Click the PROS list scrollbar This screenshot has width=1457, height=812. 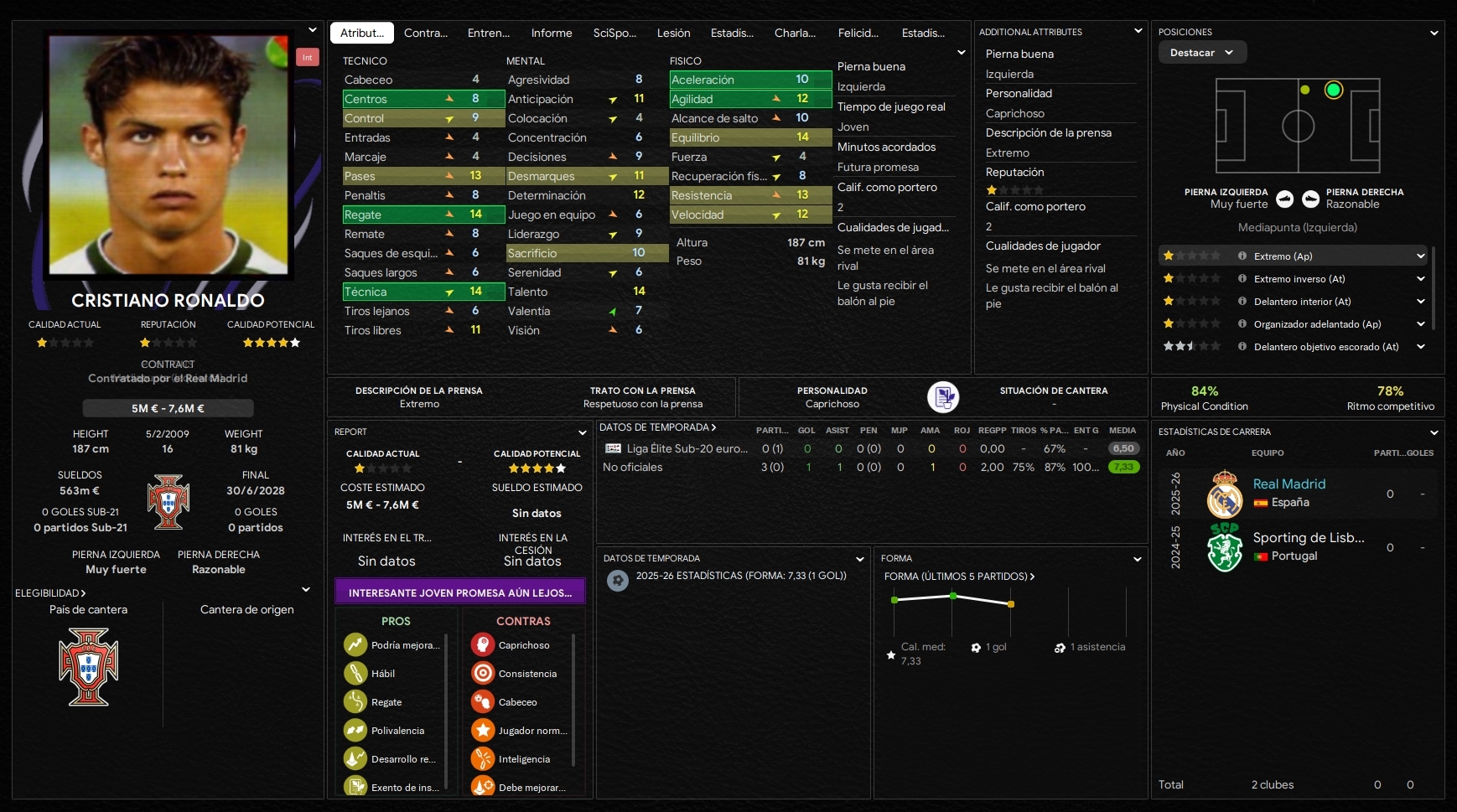(x=447, y=711)
